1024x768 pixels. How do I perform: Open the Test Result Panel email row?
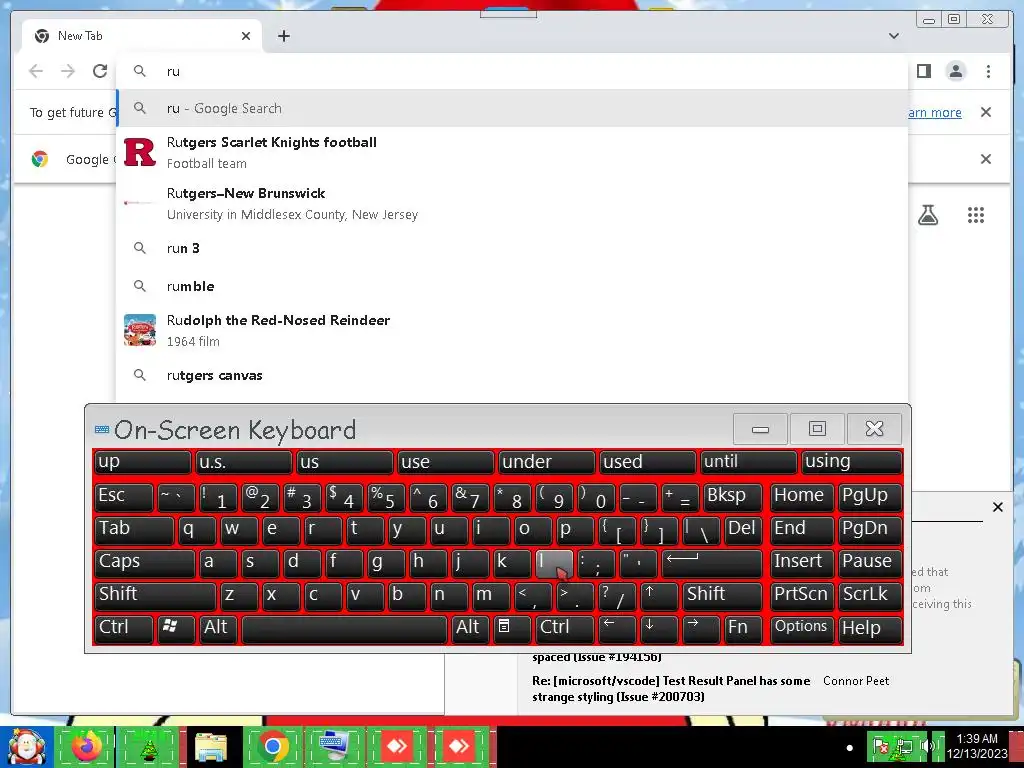(712, 688)
